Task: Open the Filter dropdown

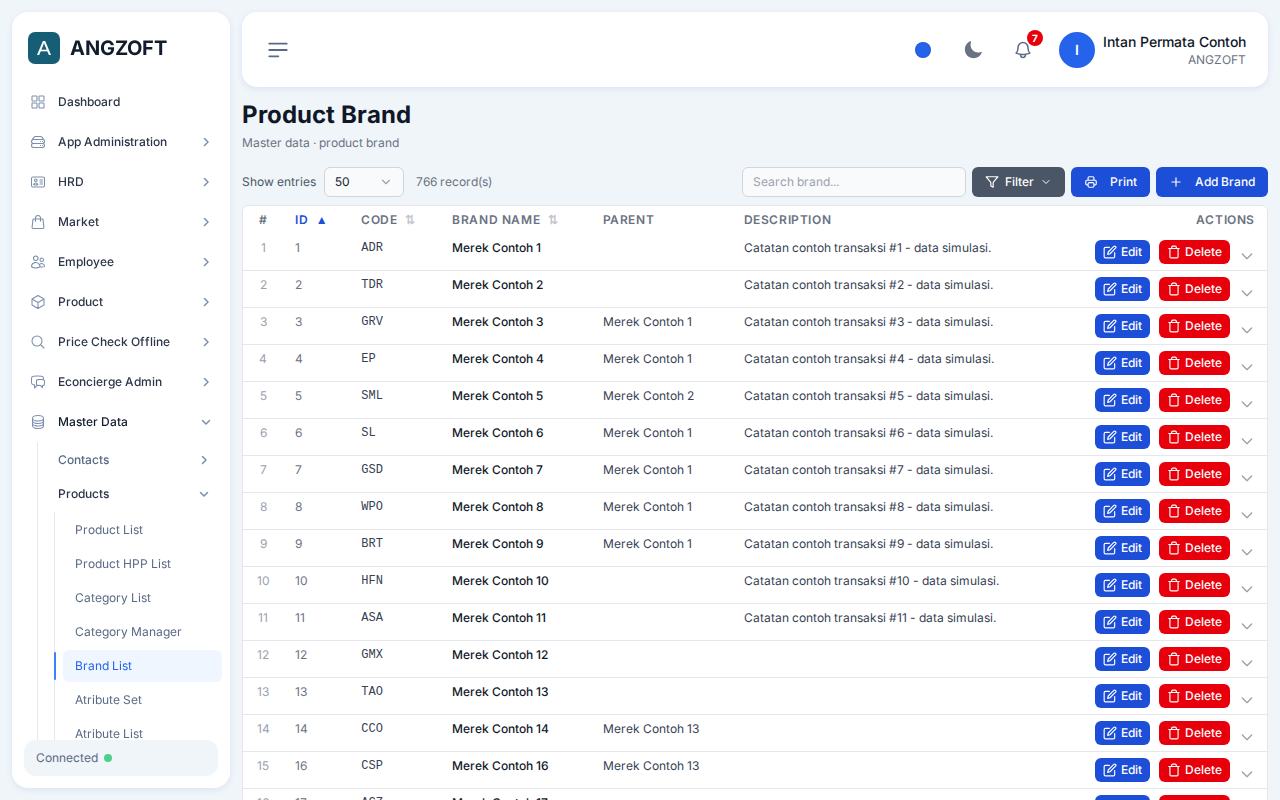Action: coord(1018,182)
